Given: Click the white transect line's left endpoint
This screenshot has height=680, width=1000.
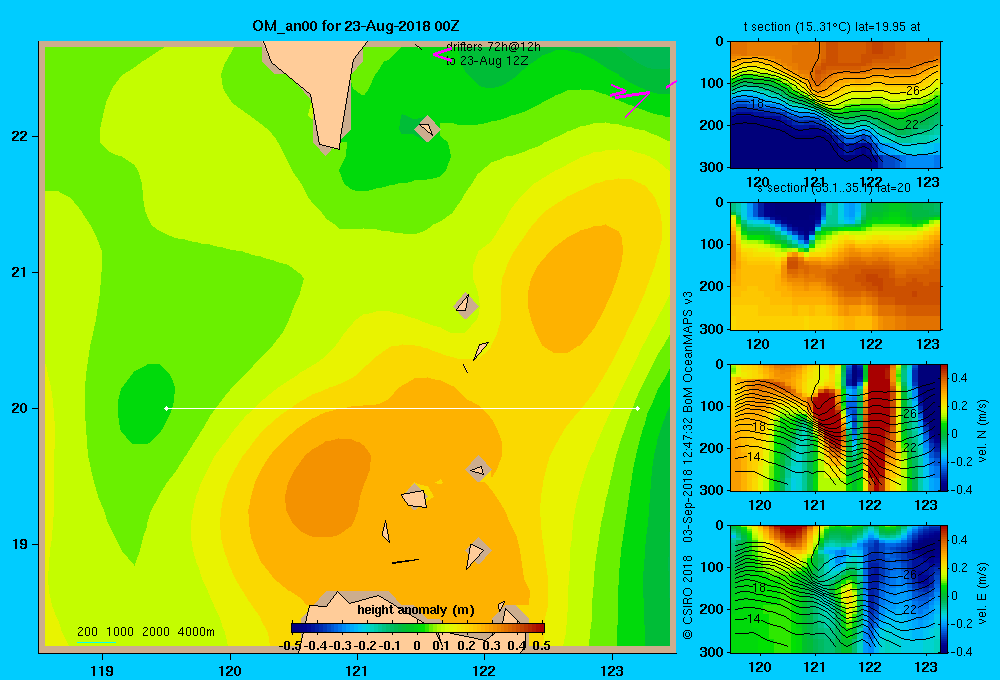Looking at the screenshot, I should pyautogui.click(x=166, y=408).
